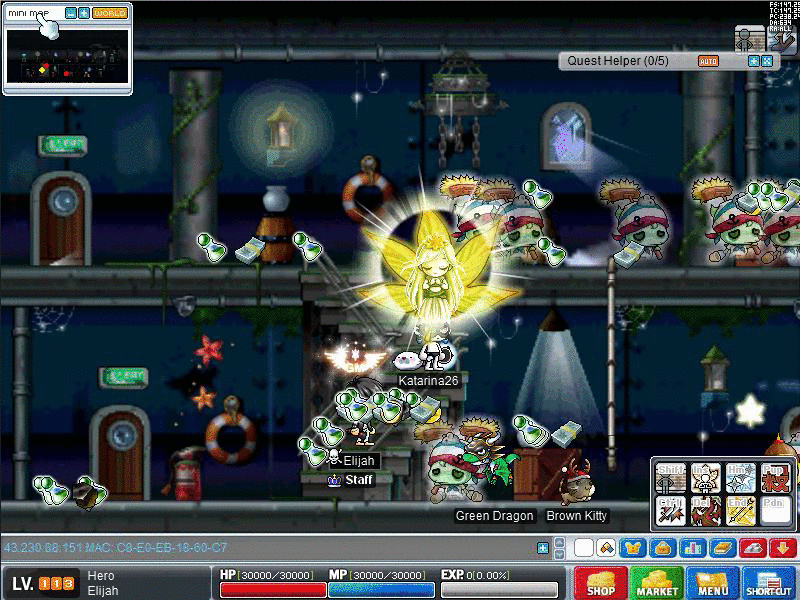The image size is (800, 600).
Task: Open the MARKET button
Action: 657,583
